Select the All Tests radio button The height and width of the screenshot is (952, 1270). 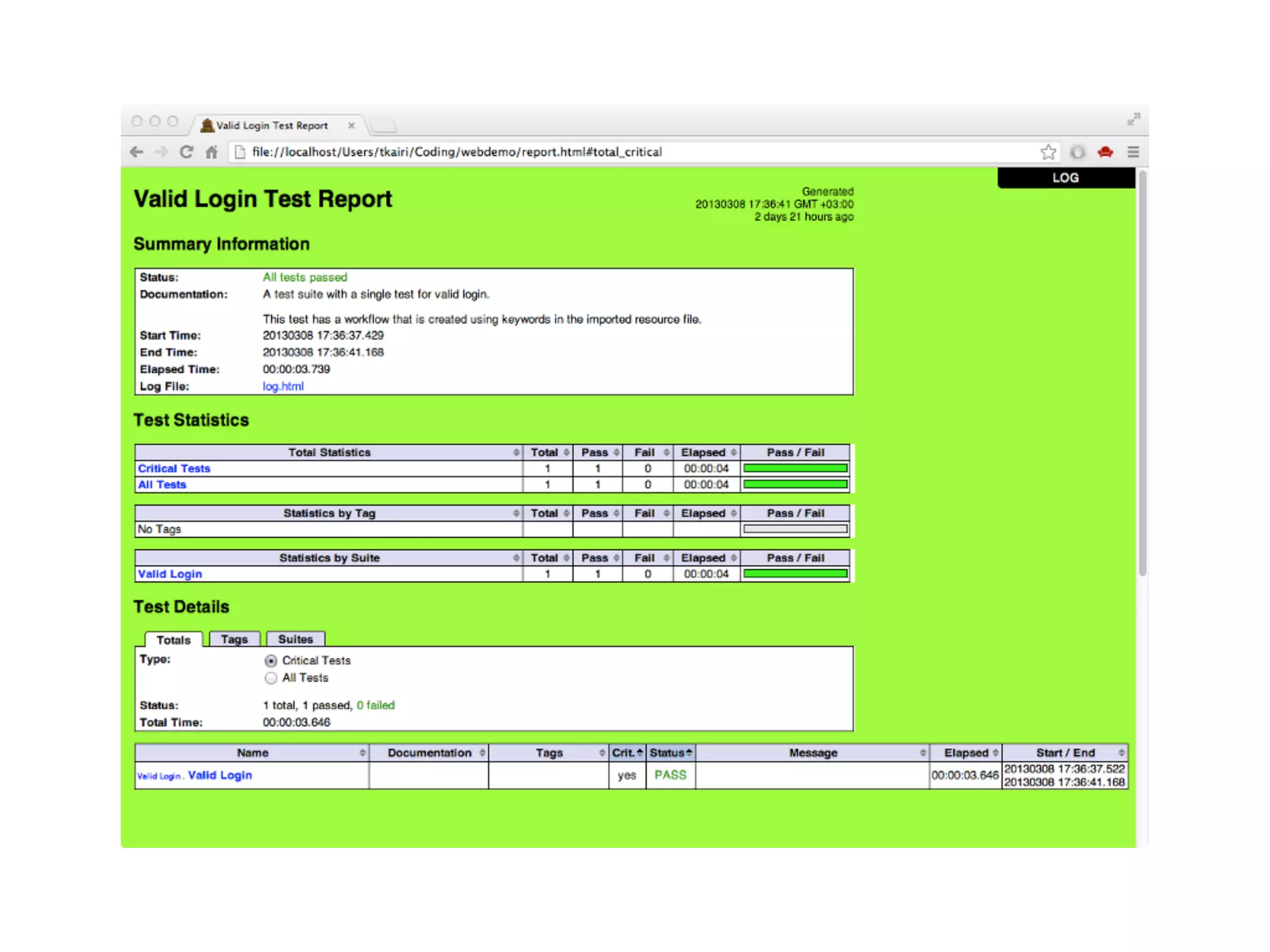coord(271,678)
